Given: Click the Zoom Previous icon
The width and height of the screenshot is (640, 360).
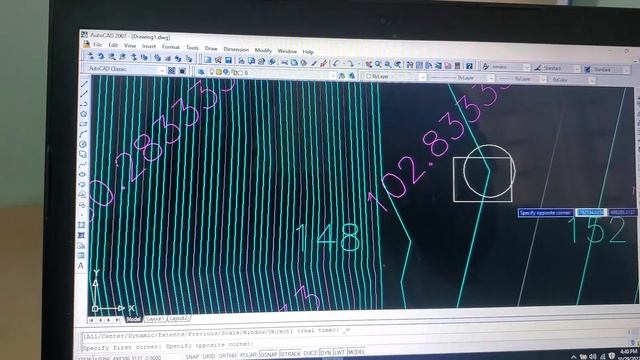Looking at the screenshot, I should point(398,64).
